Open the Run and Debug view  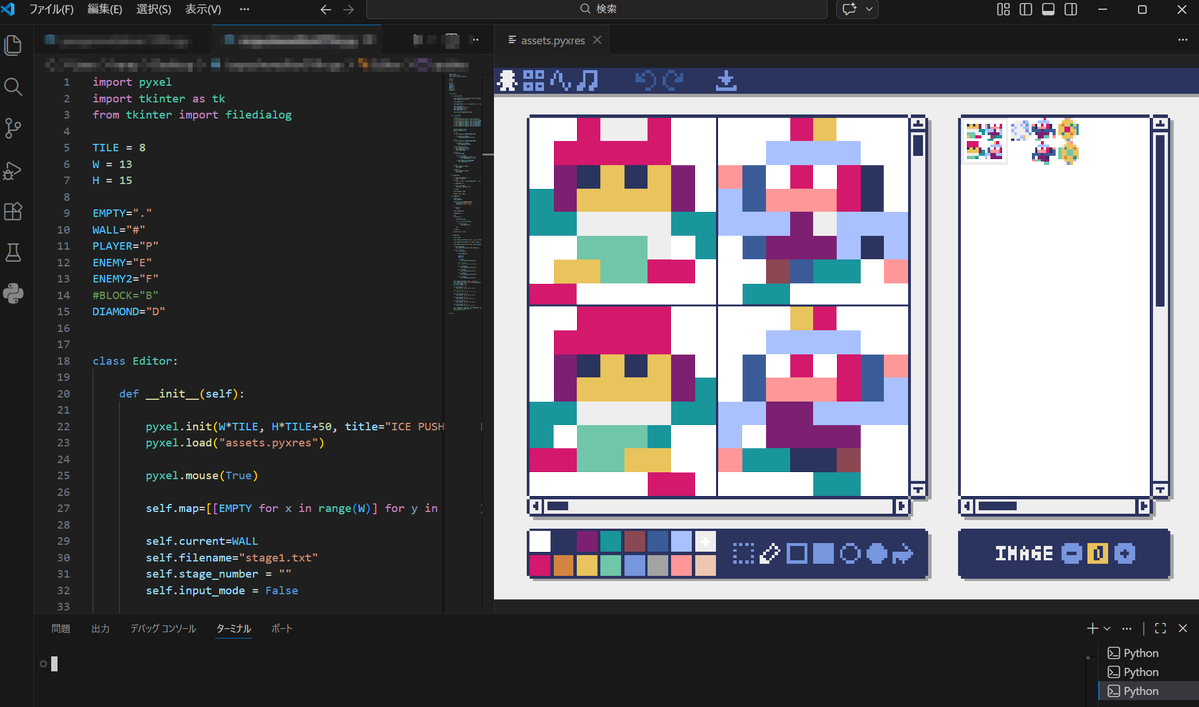pyautogui.click(x=13, y=170)
